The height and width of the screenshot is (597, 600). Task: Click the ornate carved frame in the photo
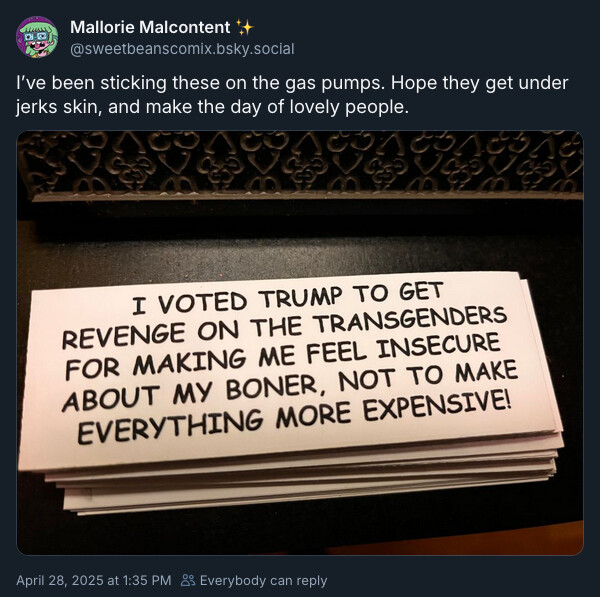point(300,165)
